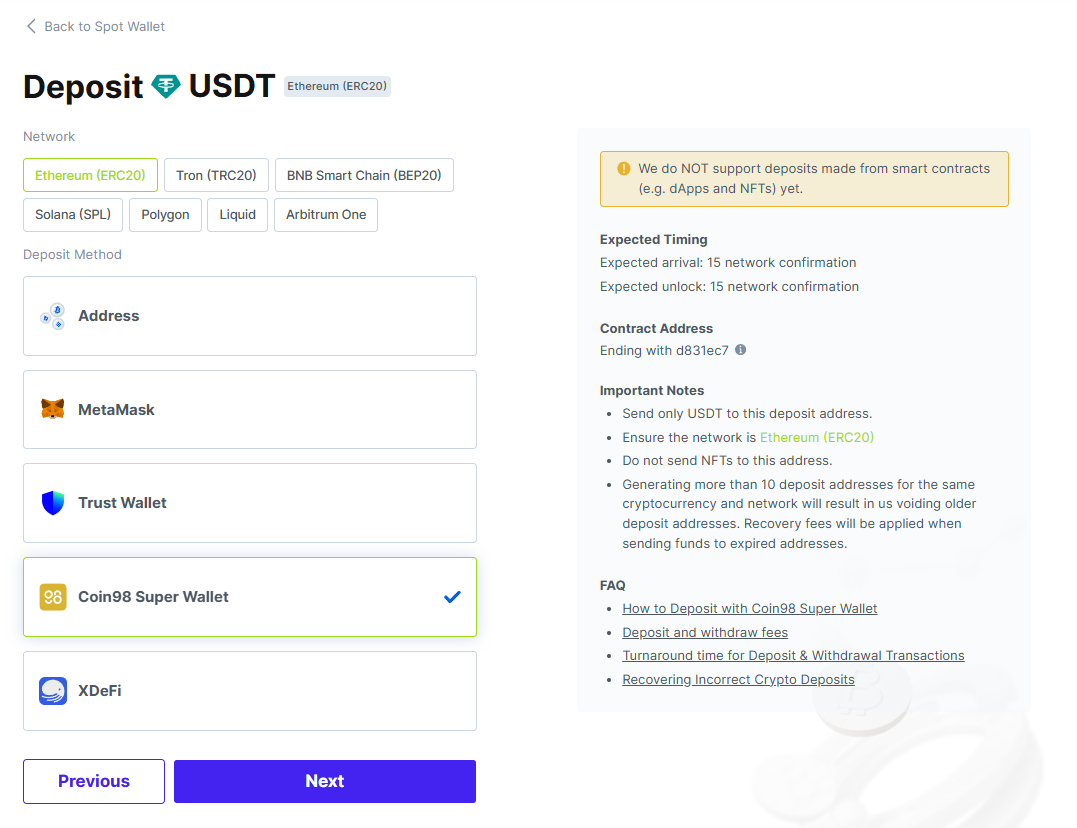This screenshot has height=828, width=1077.
Task: Click the XDeFi wallet icon
Action: (x=53, y=691)
